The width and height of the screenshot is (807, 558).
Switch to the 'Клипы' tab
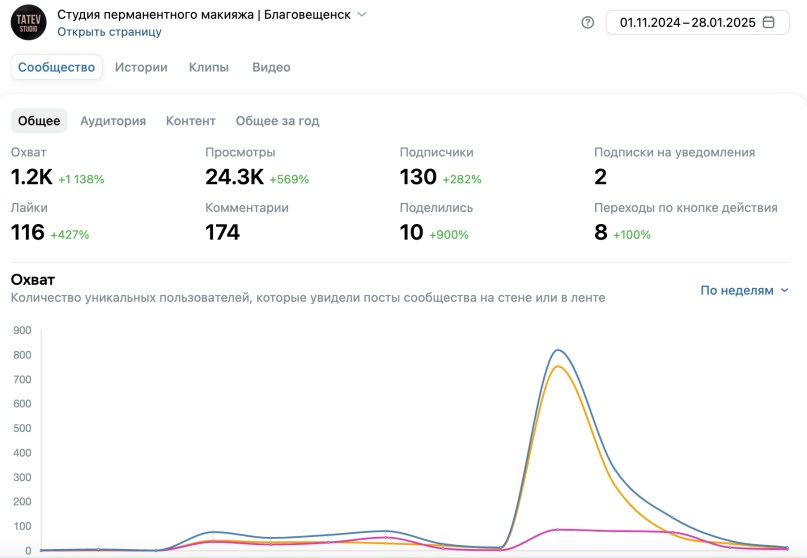pos(208,67)
